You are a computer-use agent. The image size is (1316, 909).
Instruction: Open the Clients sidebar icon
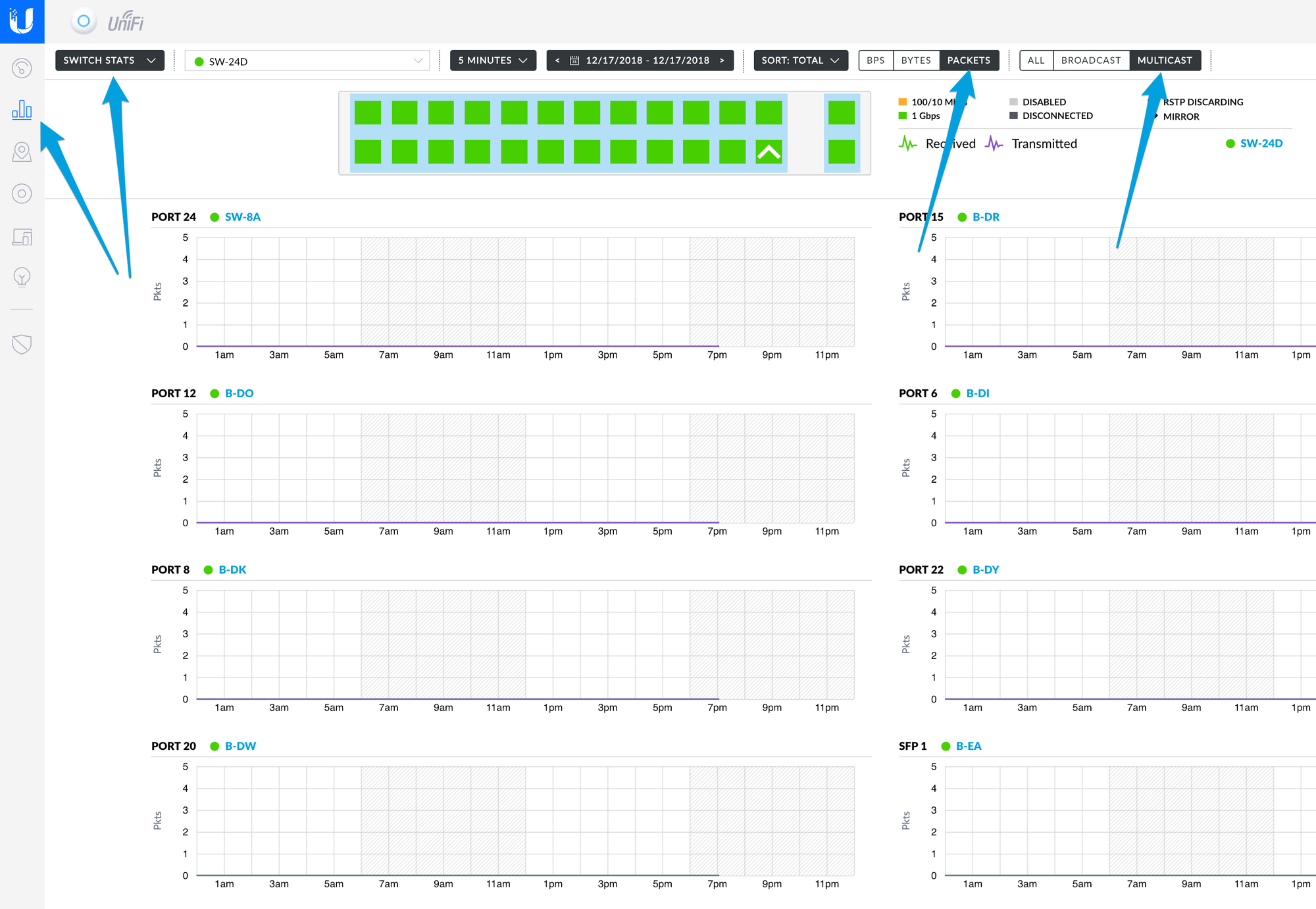pyautogui.click(x=22, y=237)
